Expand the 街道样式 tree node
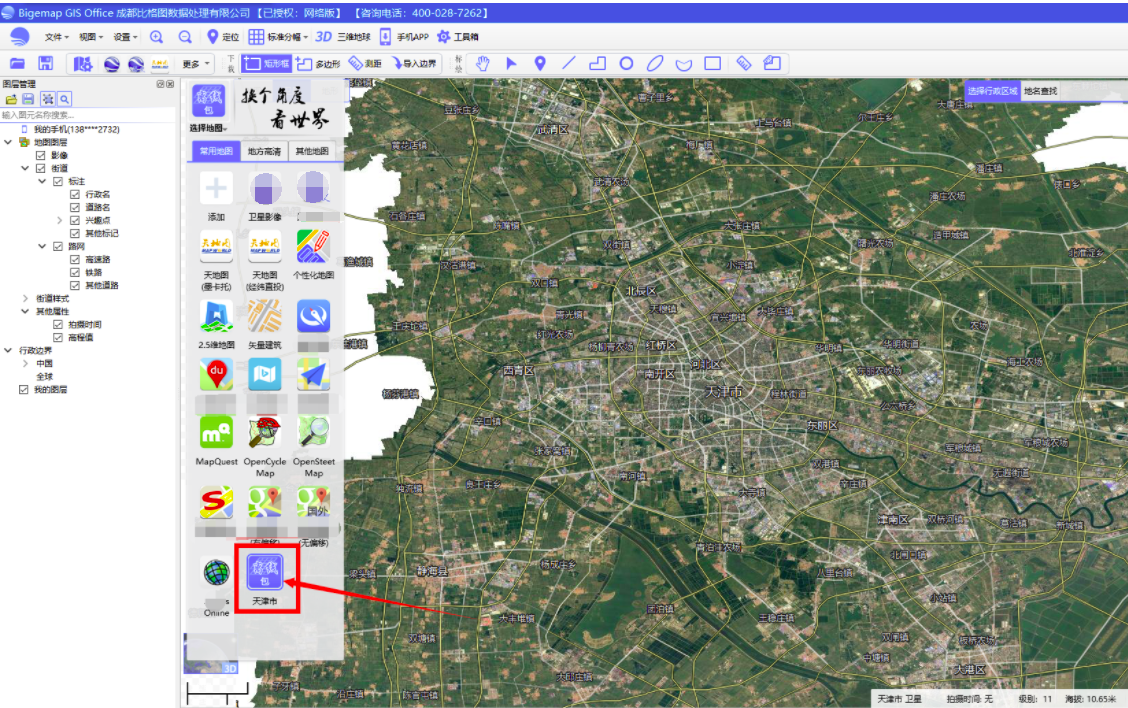1128x708 pixels. point(25,298)
